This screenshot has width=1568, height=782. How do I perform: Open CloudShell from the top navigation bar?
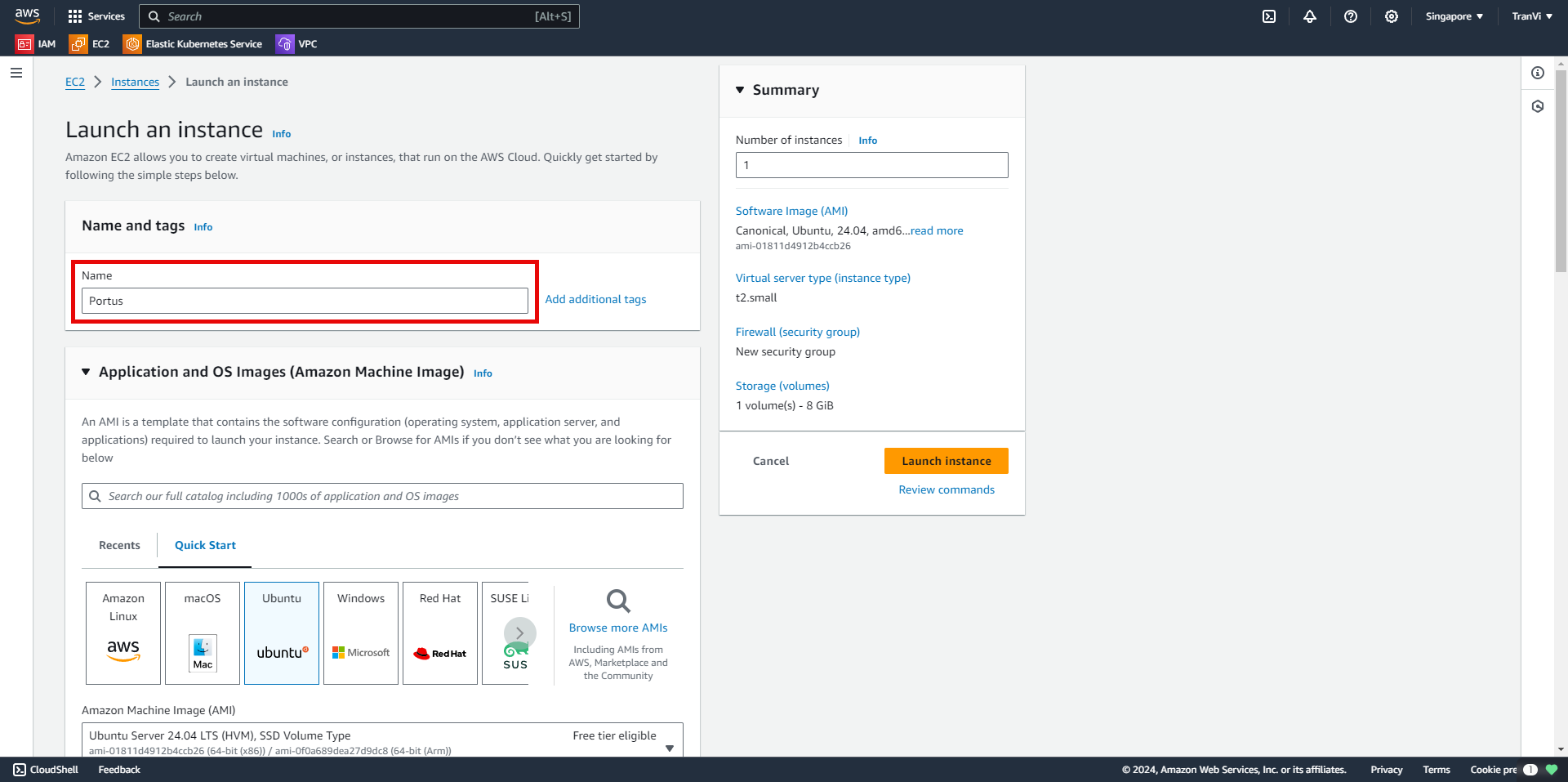click(x=1269, y=16)
